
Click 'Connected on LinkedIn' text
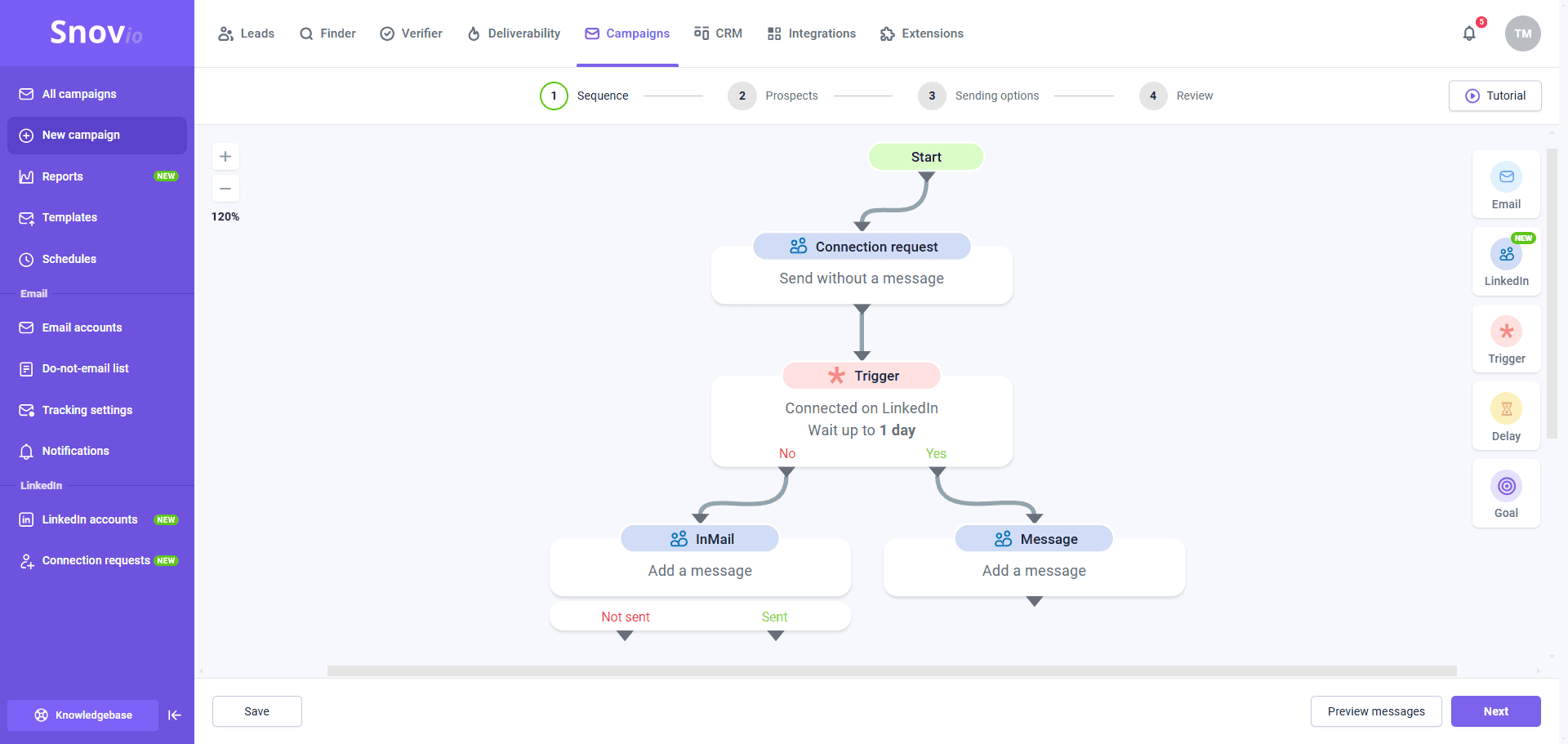tap(862, 408)
